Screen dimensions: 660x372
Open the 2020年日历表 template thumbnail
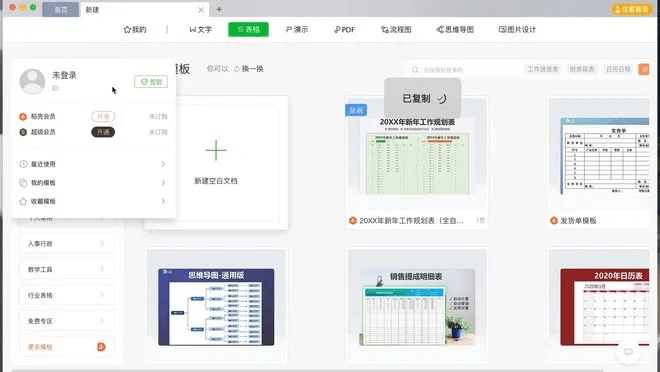[605, 307]
